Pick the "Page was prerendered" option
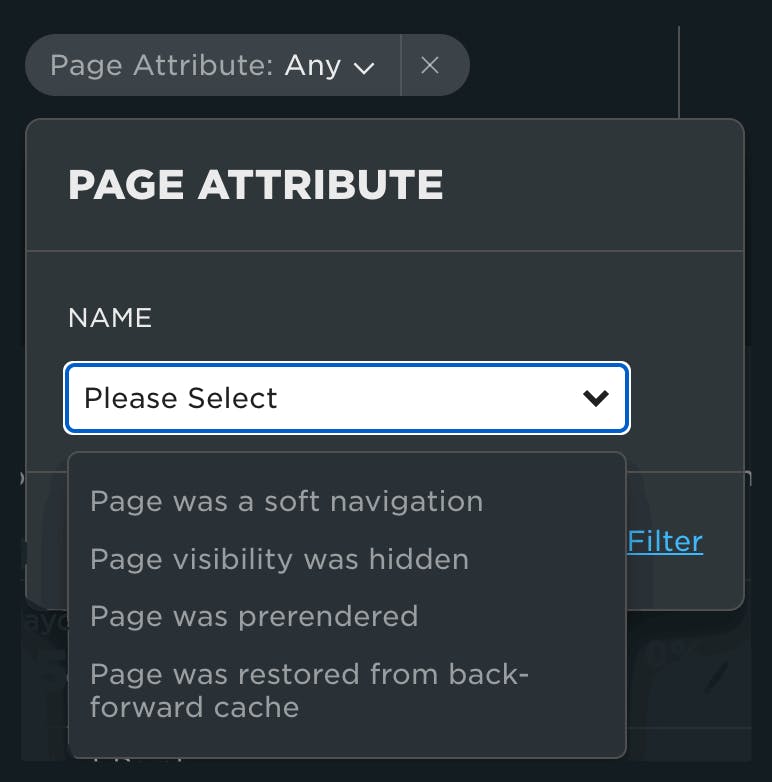The width and height of the screenshot is (772, 782). pos(254,615)
